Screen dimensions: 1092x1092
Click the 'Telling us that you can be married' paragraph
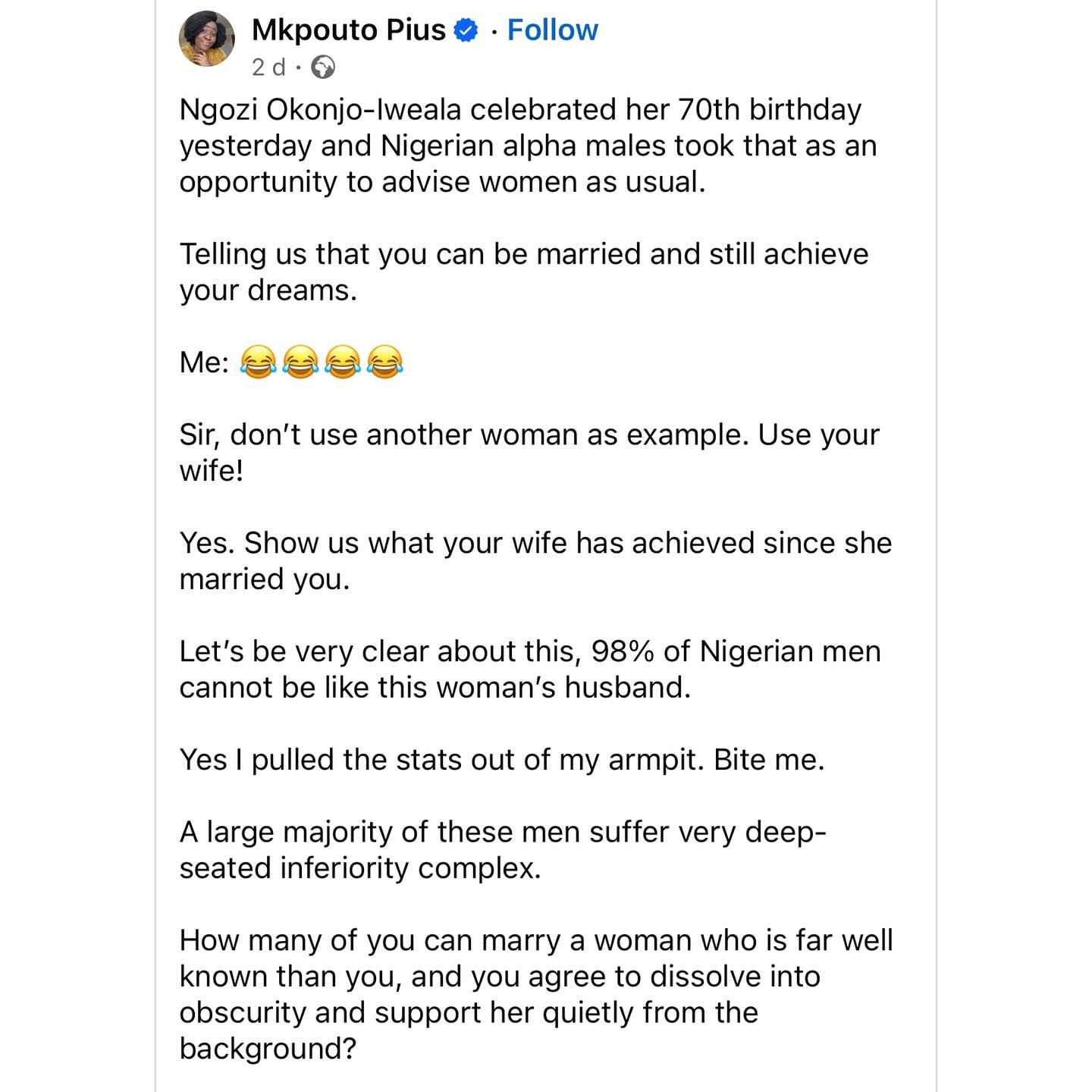pyautogui.click(x=524, y=271)
